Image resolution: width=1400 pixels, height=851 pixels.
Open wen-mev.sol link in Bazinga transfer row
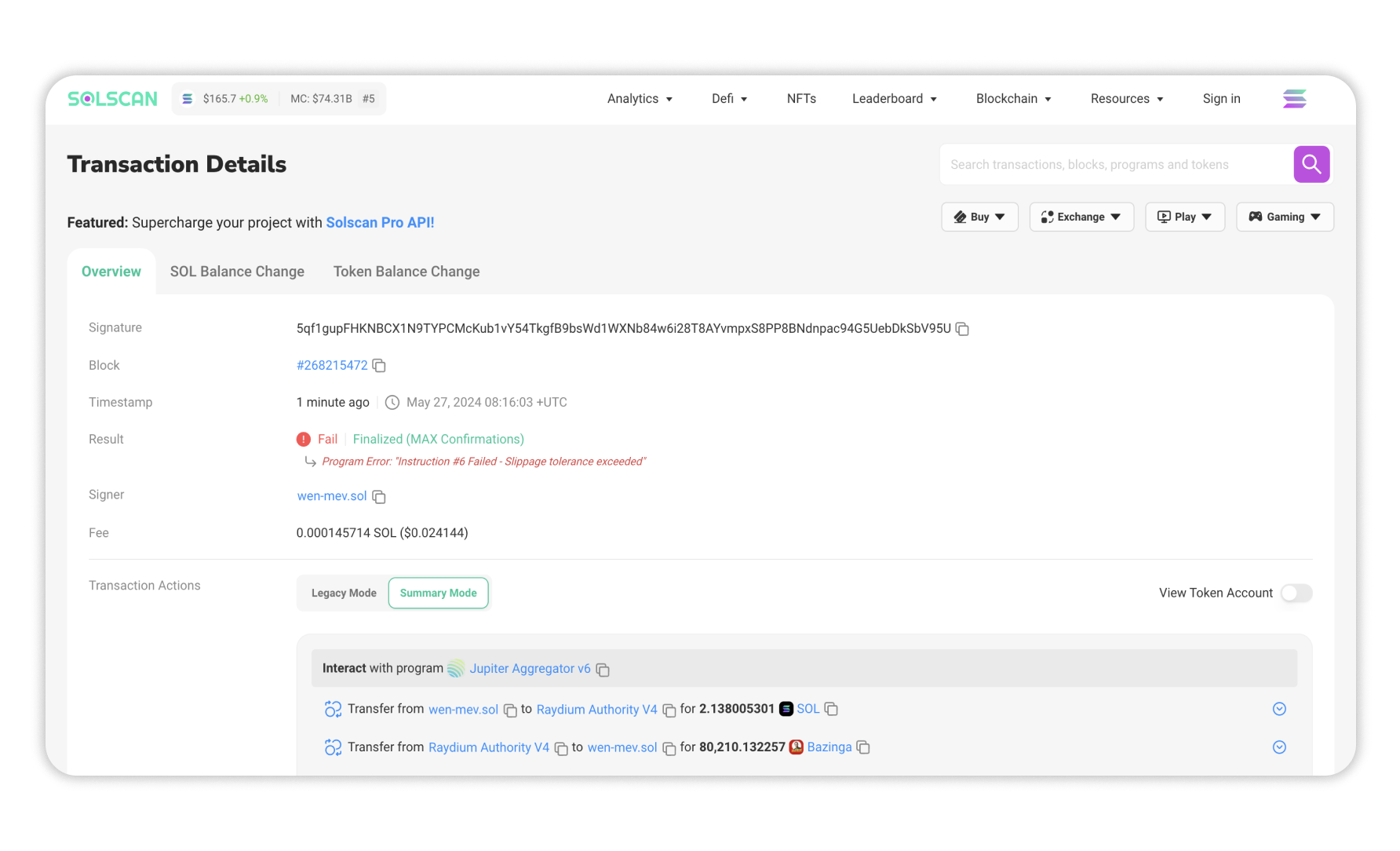622,748
